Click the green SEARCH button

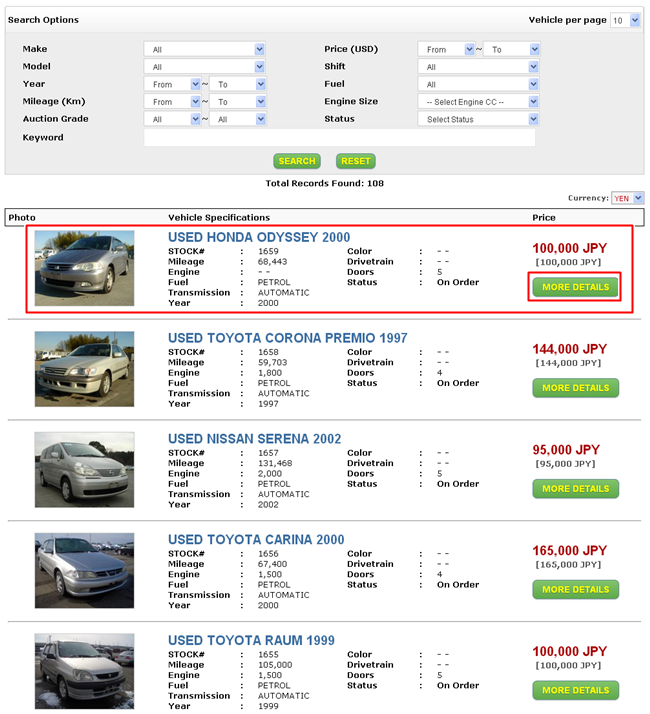click(297, 161)
